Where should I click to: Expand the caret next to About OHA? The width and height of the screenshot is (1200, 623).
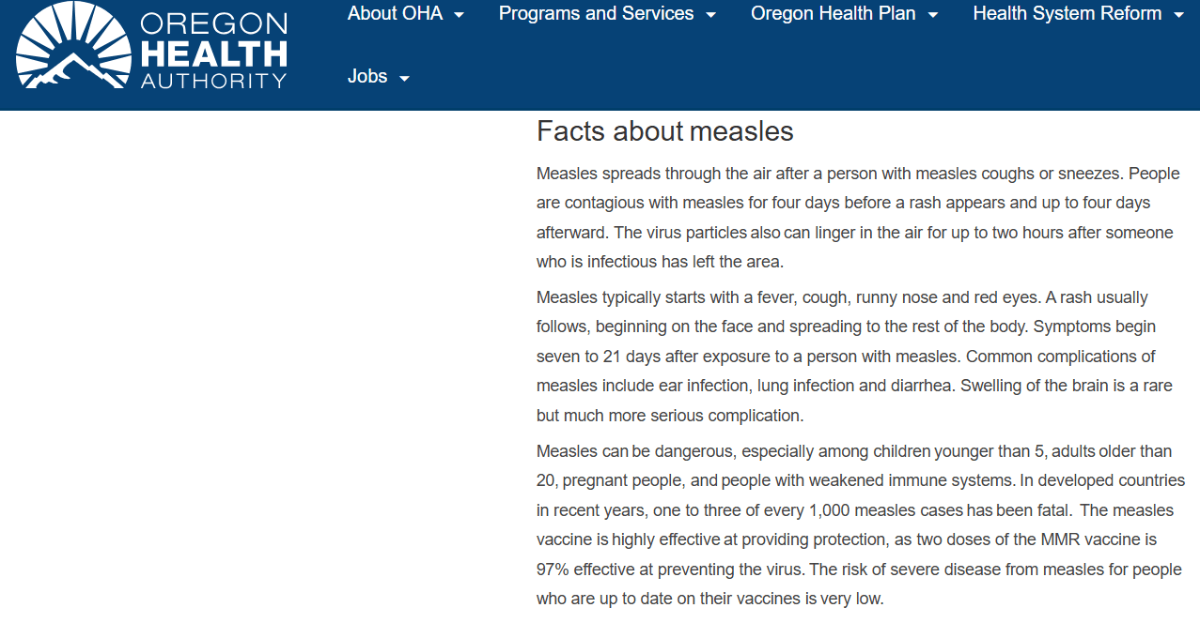click(459, 16)
